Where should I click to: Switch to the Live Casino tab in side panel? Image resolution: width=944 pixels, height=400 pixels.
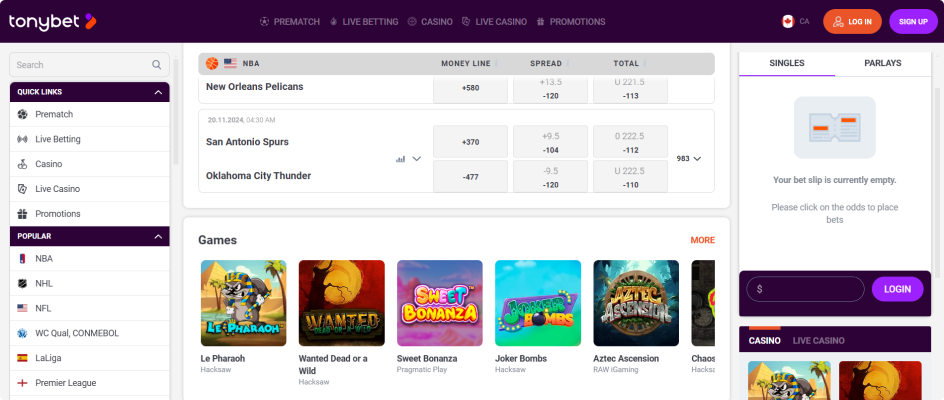pyautogui.click(x=818, y=341)
